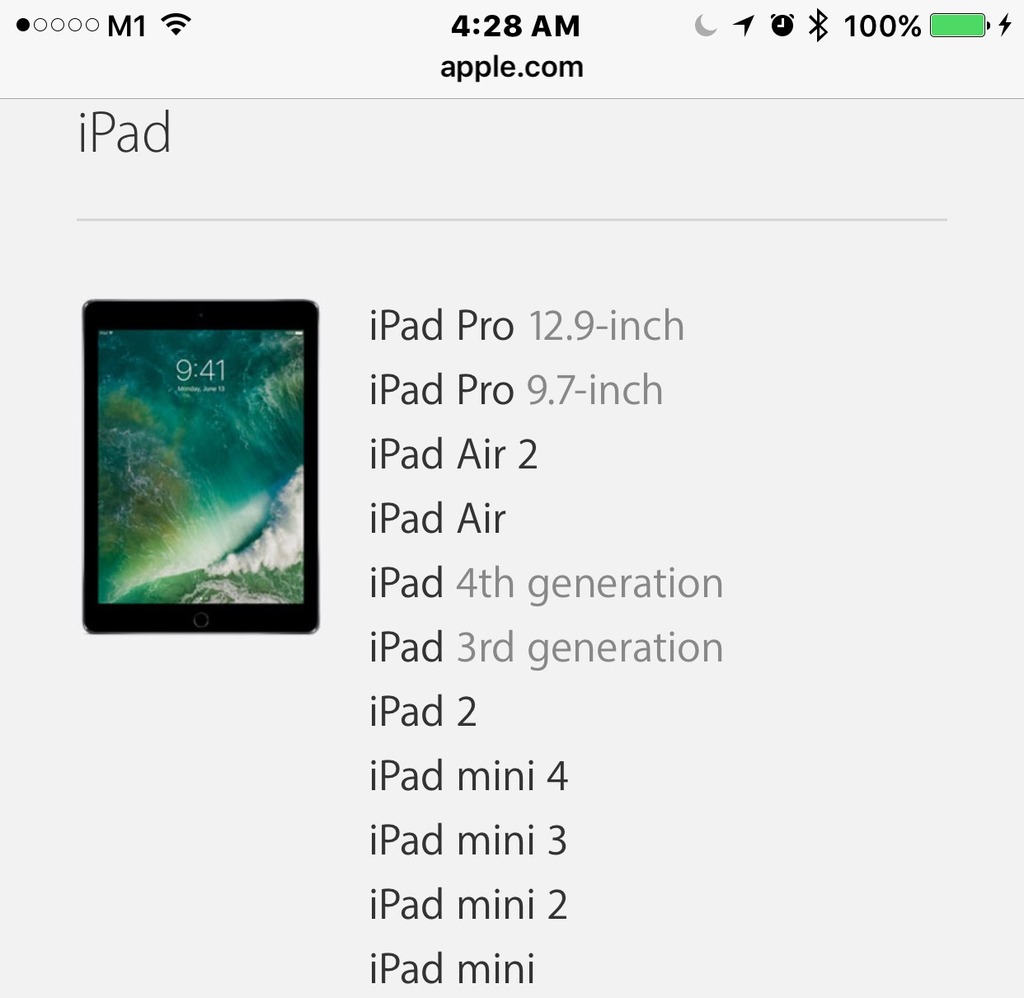Tap the Wi-Fi status icon
Screen dimensions: 1024x998
[176, 25]
